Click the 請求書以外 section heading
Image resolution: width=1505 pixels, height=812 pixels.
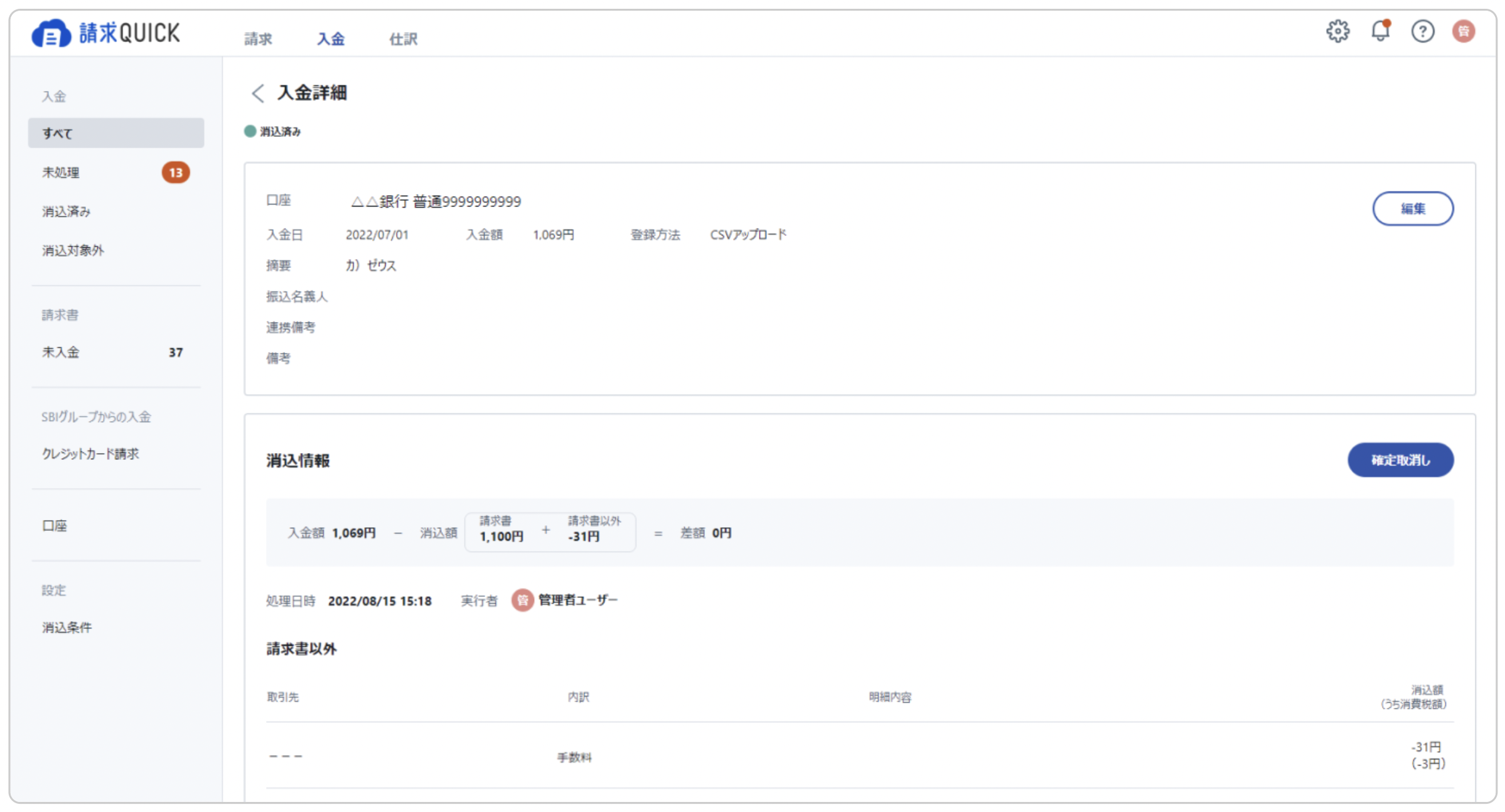coord(302,649)
